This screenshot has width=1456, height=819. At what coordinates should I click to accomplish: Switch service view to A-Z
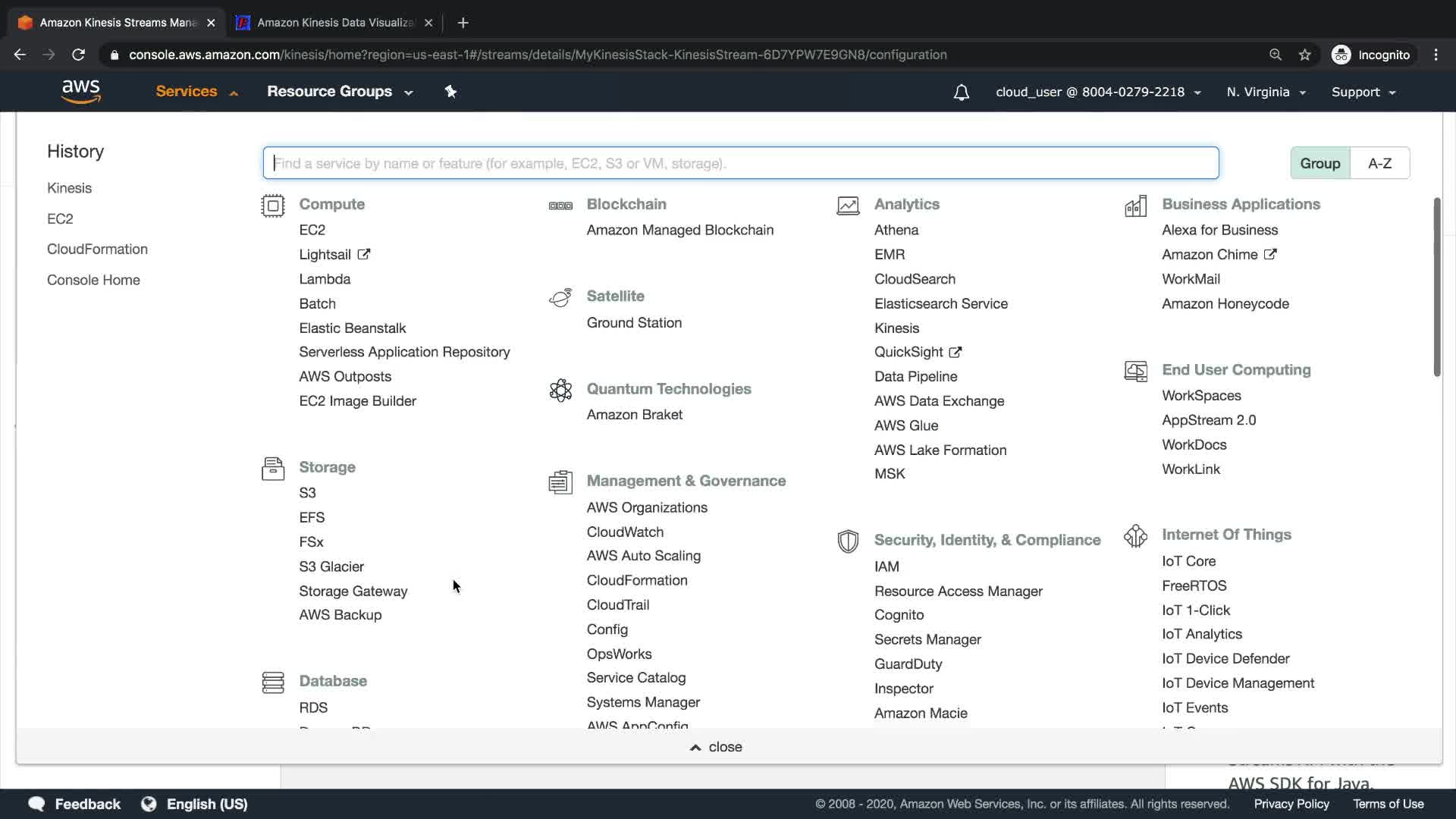point(1379,163)
